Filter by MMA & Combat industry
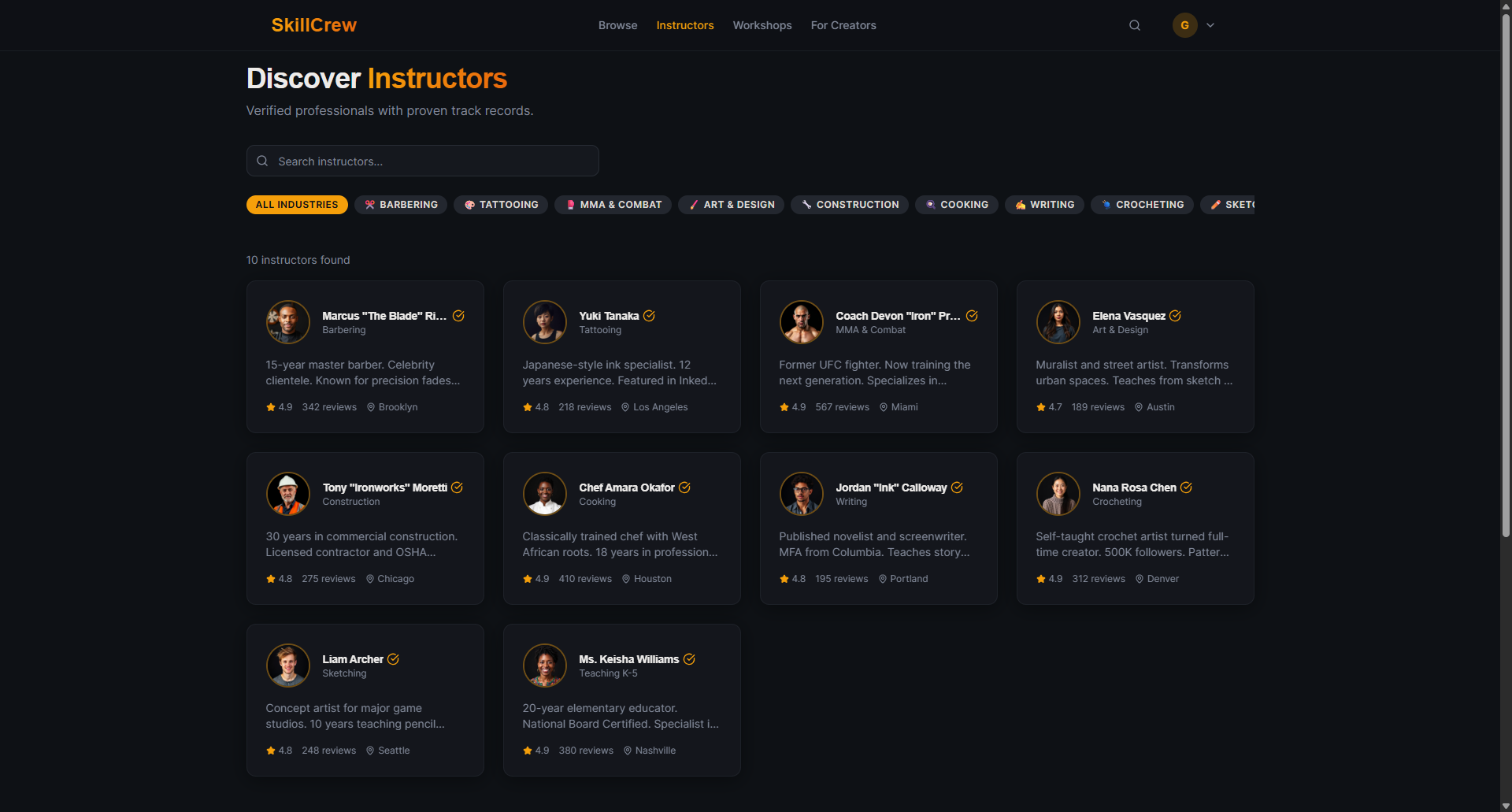Viewport: 1512px width, 812px height. pos(613,205)
